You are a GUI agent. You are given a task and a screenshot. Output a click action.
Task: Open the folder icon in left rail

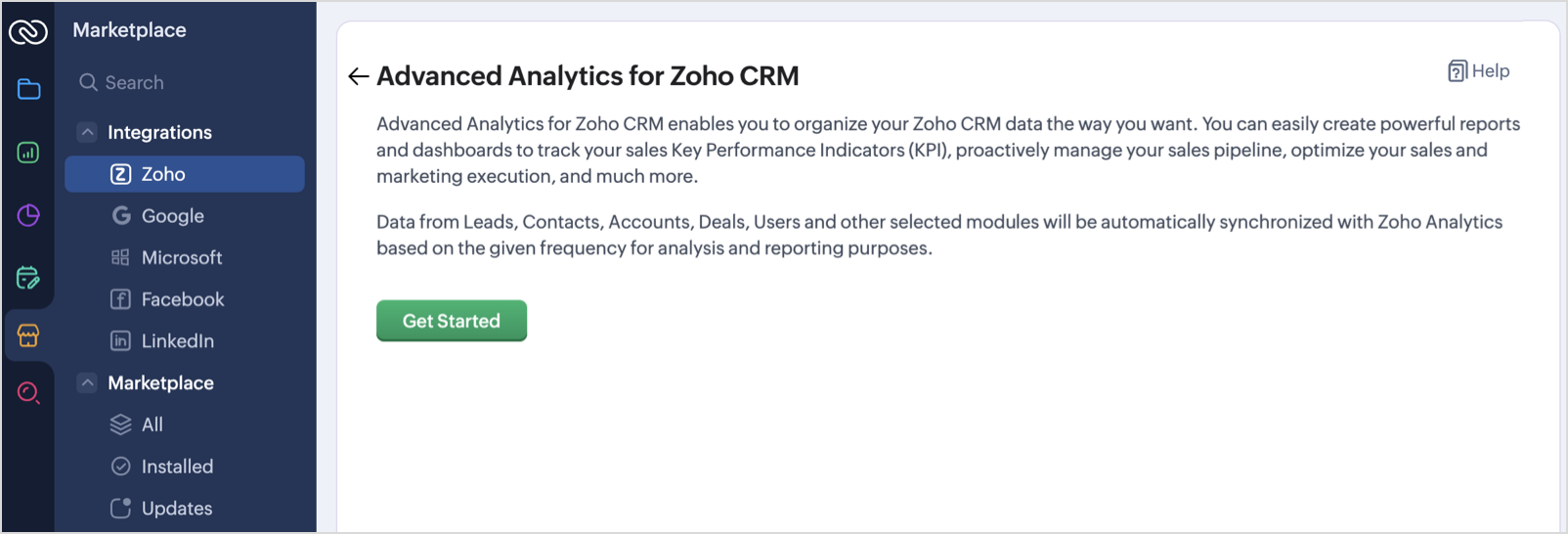click(x=28, y=90)
